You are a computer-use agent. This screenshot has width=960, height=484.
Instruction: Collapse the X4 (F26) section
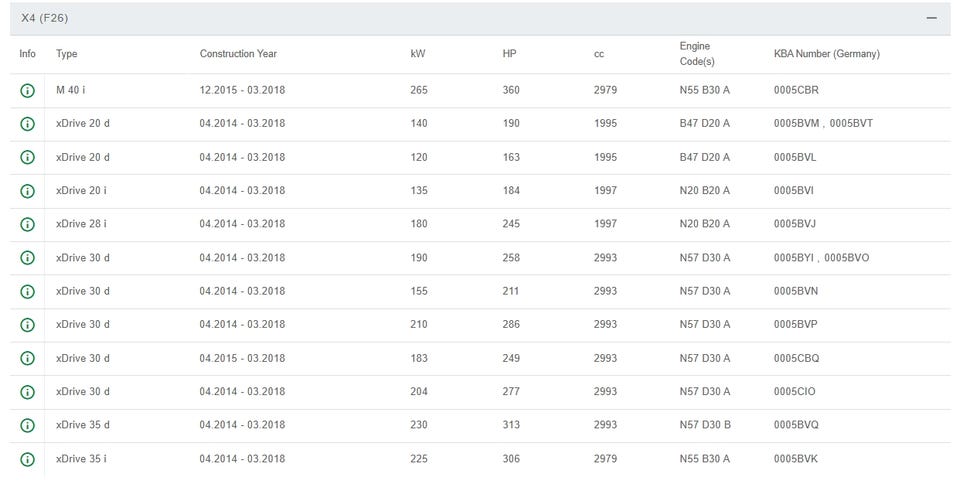(931, 18)
